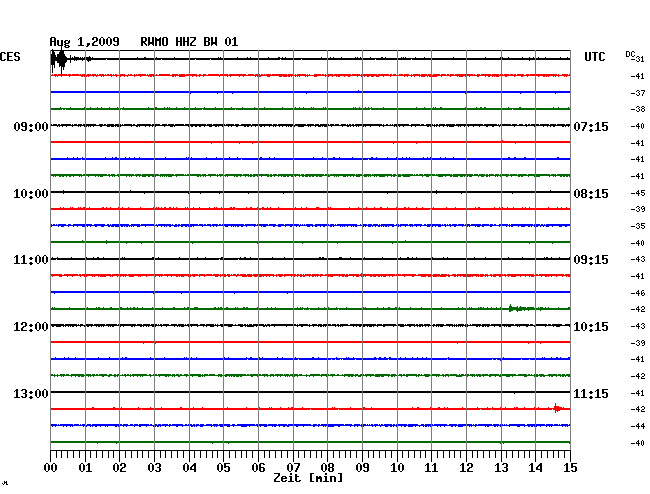Click the DC offset value '-37'

tap(638, 93)
